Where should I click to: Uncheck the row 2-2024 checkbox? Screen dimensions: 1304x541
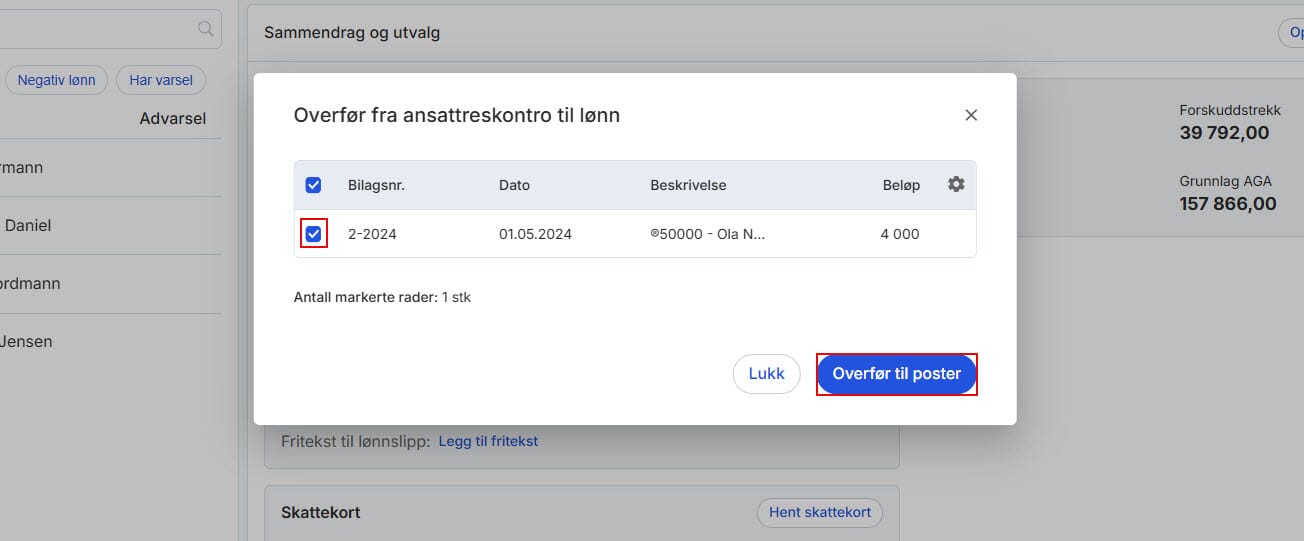click(313, 234)
